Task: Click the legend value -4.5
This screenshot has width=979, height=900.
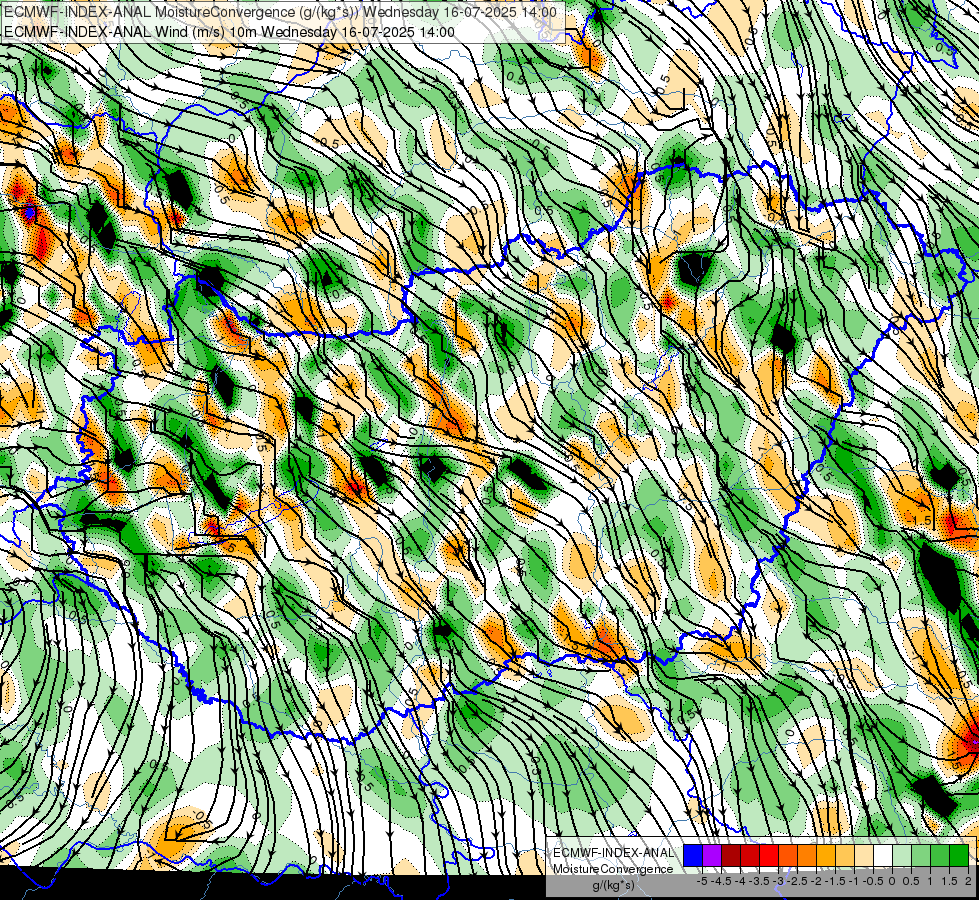Action: [x=721, y=881]
